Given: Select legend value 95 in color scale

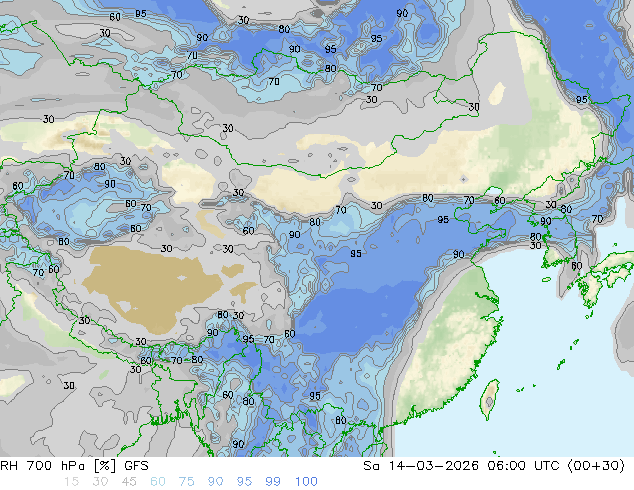Looking at the screenshot, I should [244, 482].
